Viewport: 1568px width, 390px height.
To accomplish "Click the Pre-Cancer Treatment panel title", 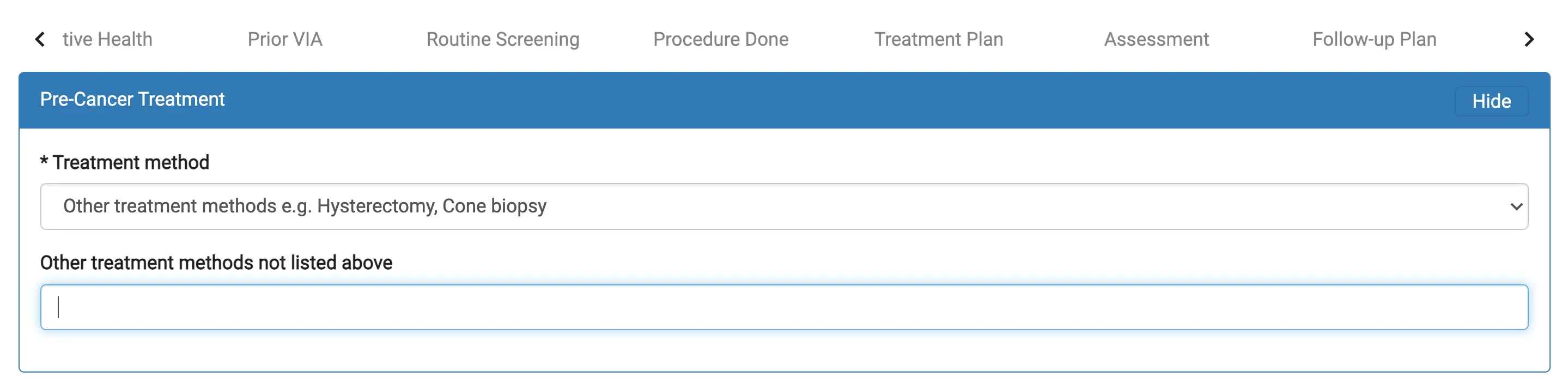I will tap(132, 99).
